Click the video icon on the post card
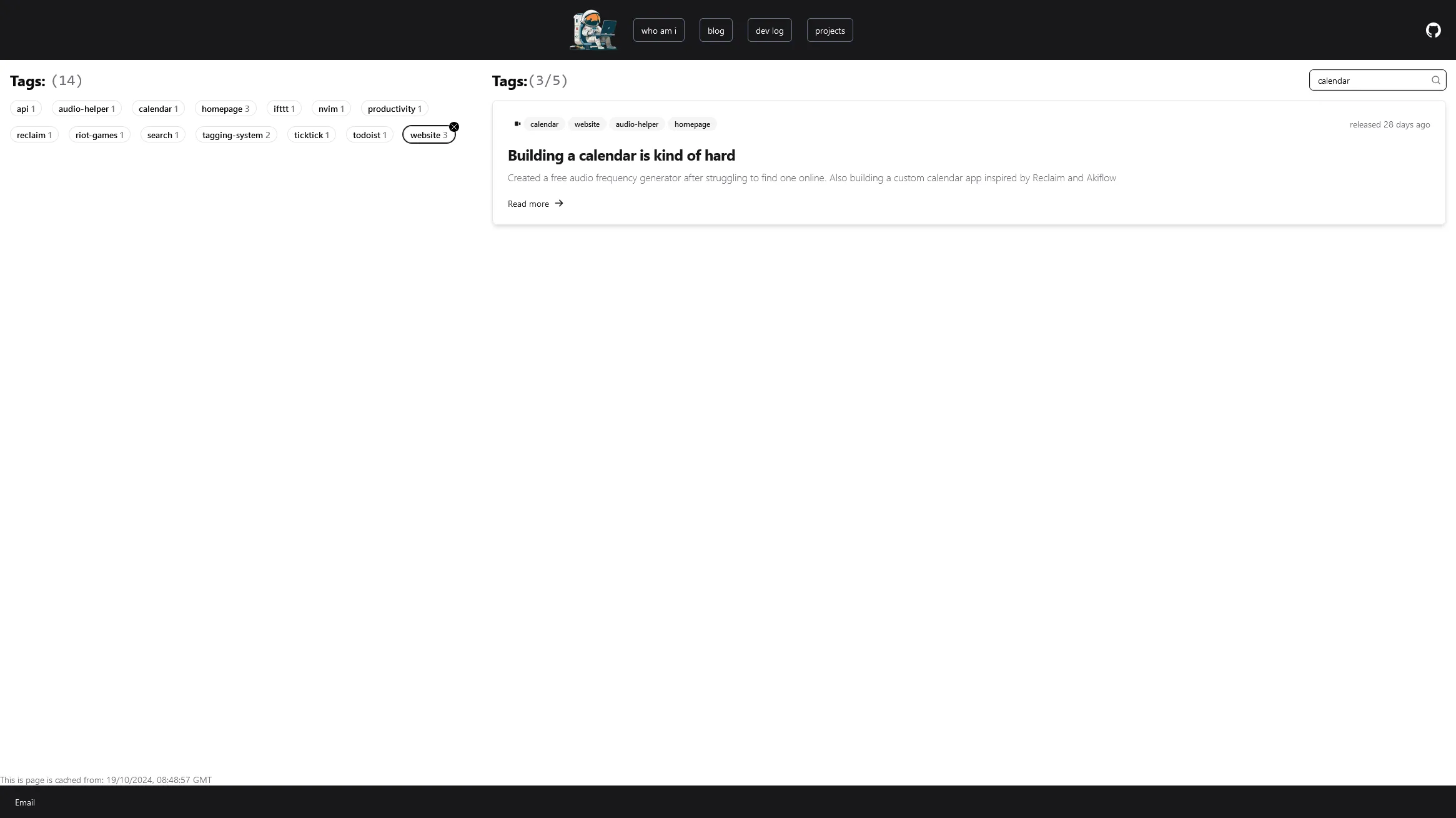 517,124
